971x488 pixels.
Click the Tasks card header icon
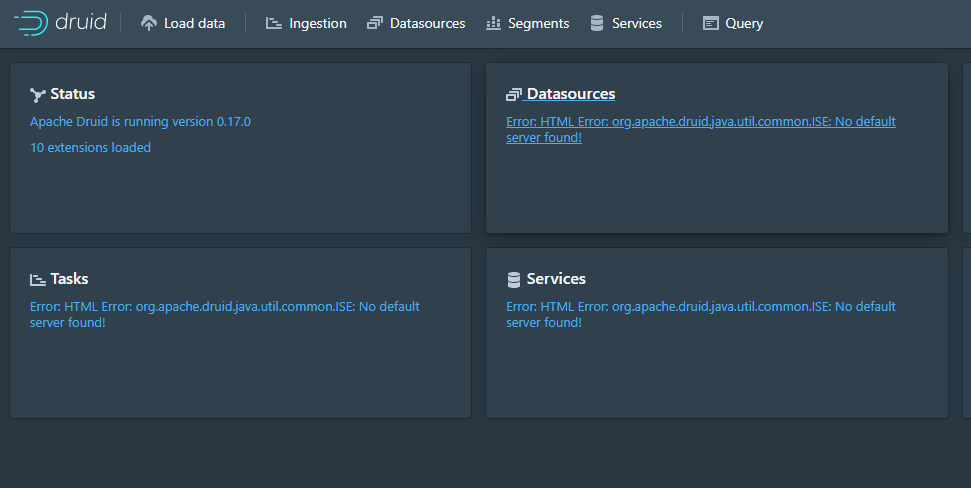[38, 280]
